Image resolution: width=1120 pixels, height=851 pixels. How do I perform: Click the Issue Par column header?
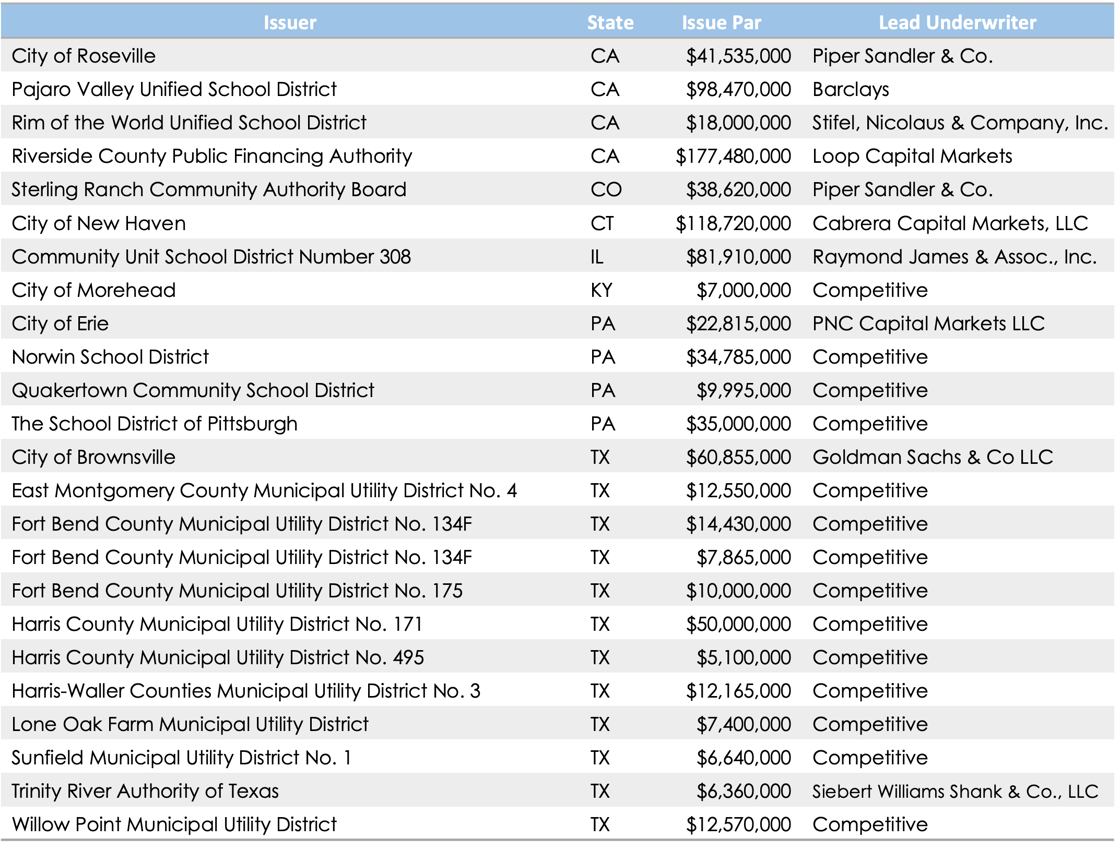724,22
